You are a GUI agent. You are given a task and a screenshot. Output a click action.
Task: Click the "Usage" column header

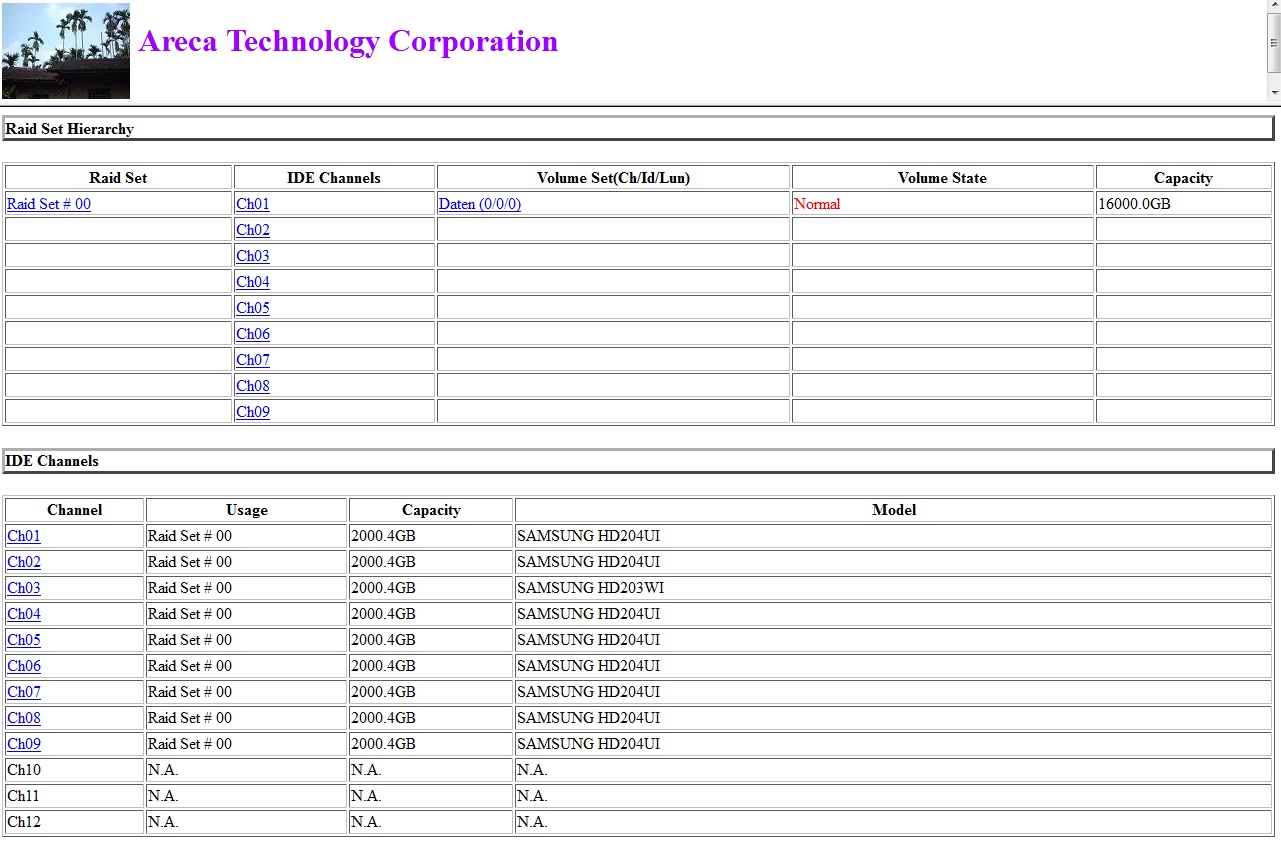(247, 510)
